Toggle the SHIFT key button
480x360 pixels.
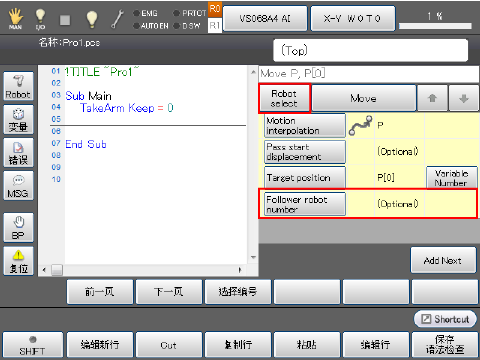[32, 345]
